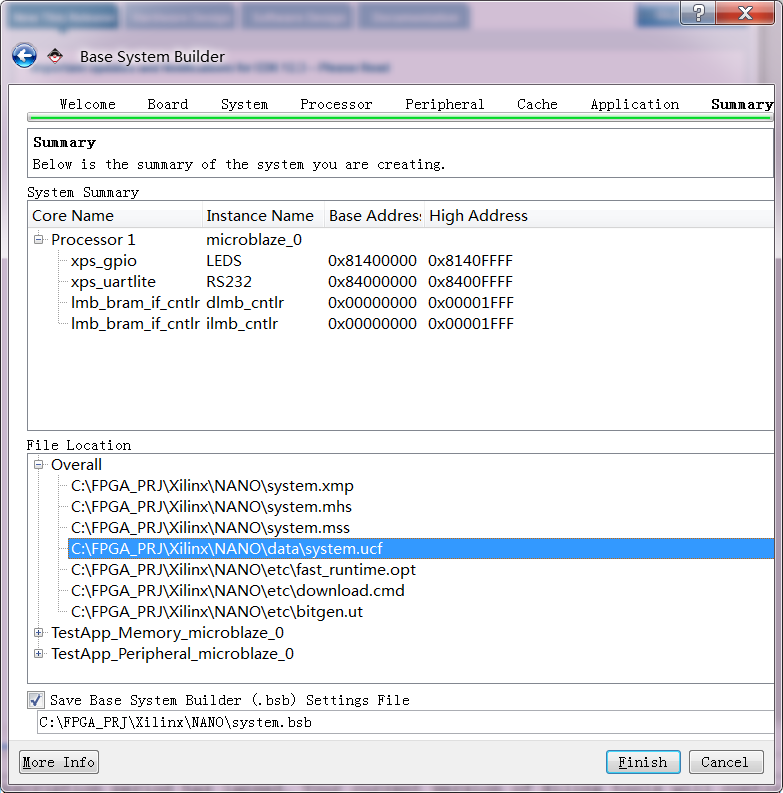Collapse the Processor 1 tree node
The width and height of the screenshot is (783, 793).
39,240
